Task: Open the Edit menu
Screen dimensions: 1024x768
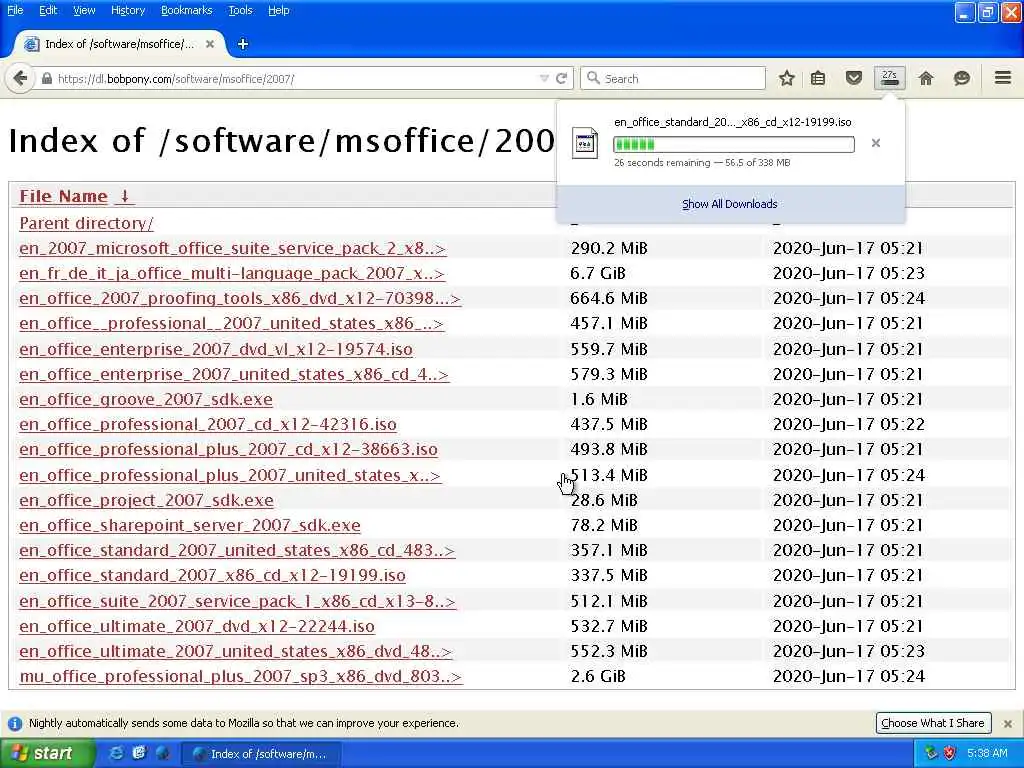Action: coord(48,10)
